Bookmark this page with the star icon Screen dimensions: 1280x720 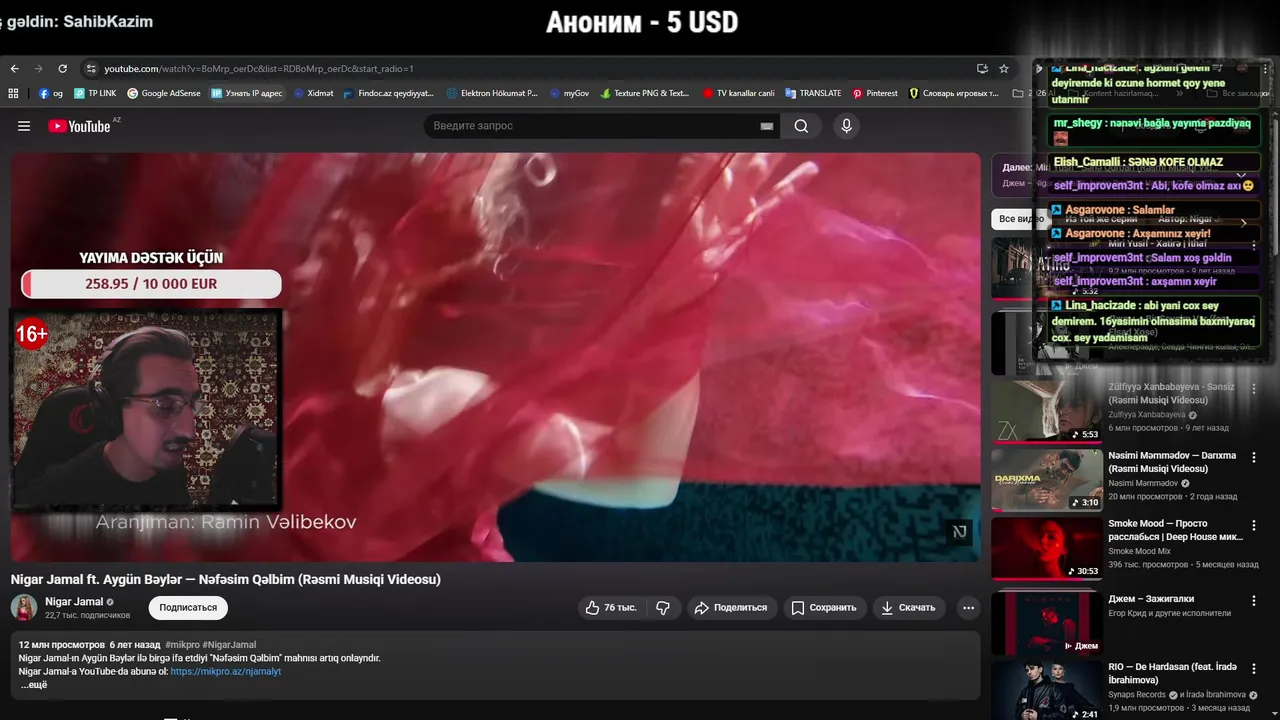click(1004, 69)
